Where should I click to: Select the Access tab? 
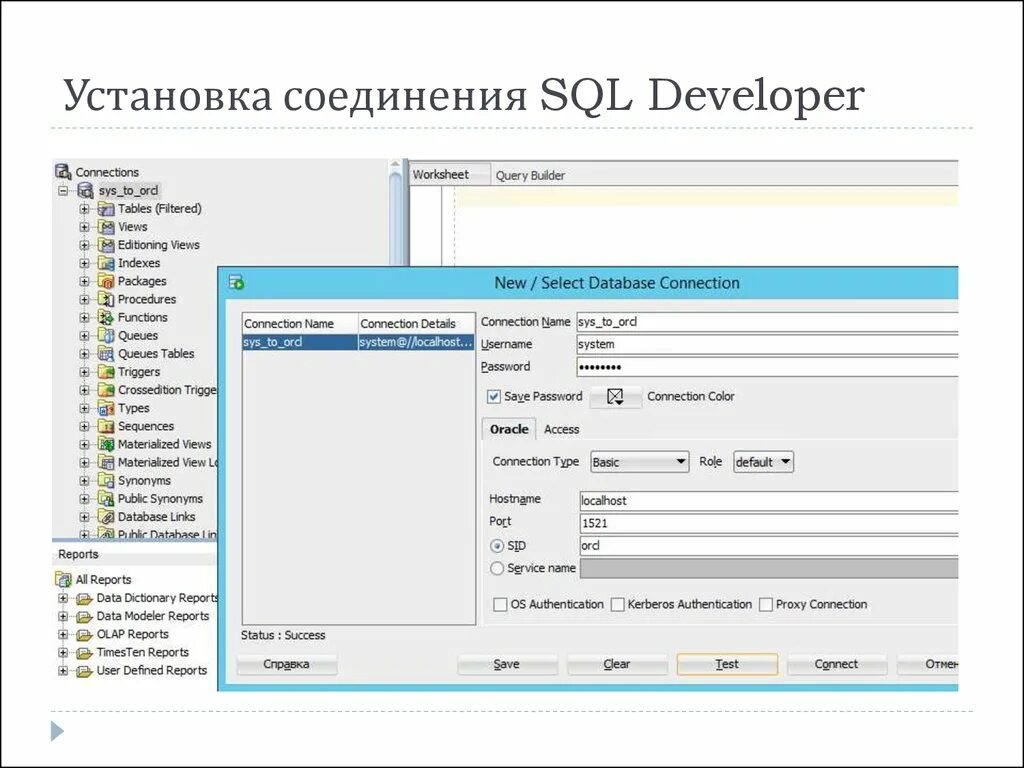pyautogui.click(x=561, y=429)
